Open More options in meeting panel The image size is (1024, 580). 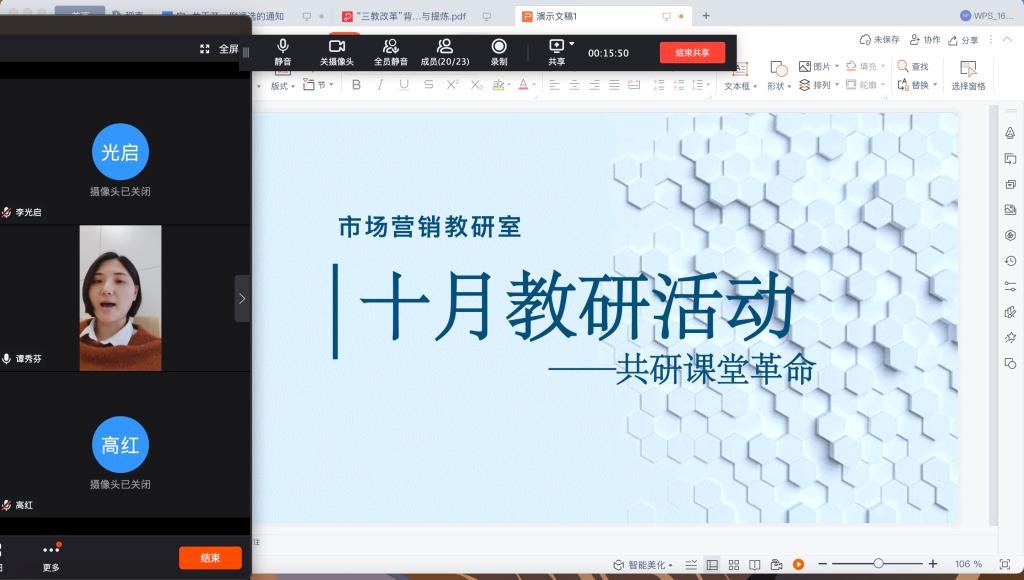(x=51, y=556)
